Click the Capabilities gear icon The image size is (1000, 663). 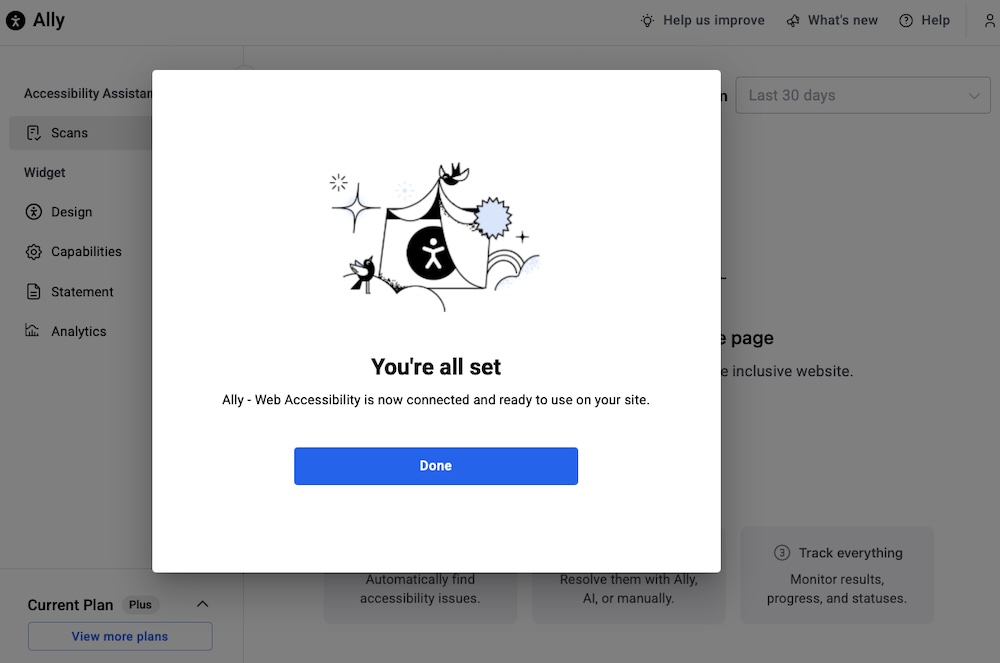pos(34,252)
